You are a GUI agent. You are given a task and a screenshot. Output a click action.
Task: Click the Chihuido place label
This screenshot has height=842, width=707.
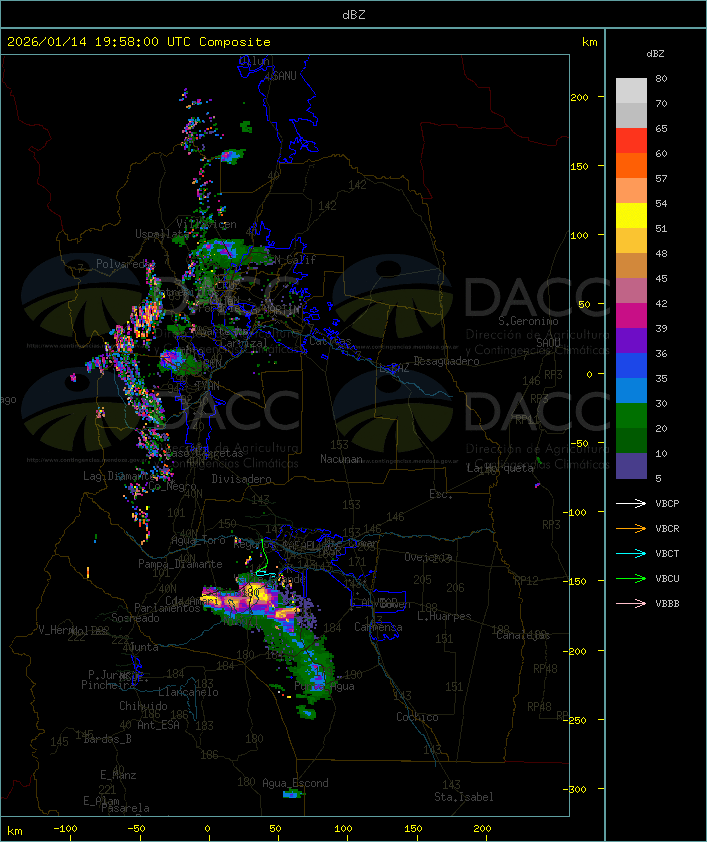[x=143, y=706]
